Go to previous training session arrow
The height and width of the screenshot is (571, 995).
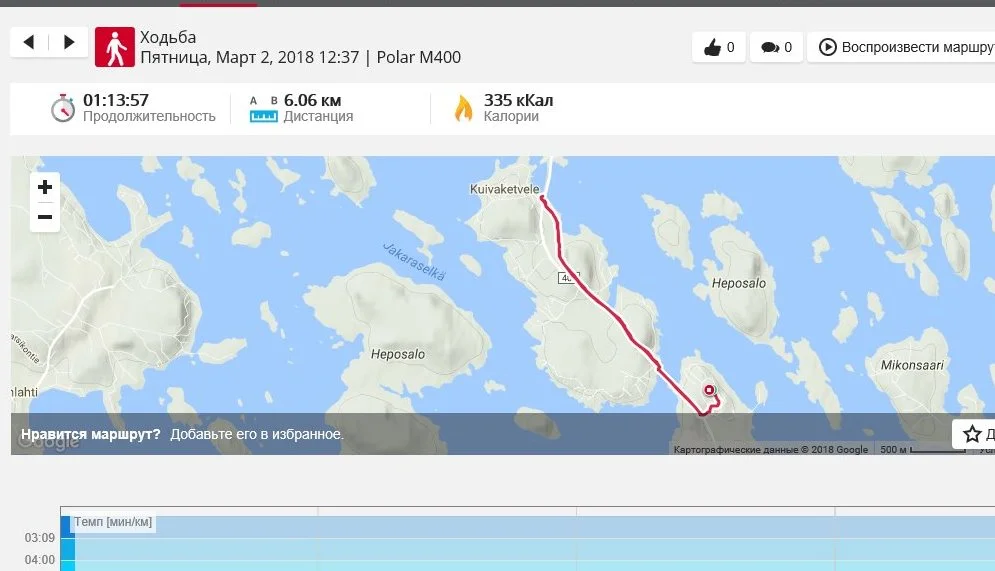point(29,43)
